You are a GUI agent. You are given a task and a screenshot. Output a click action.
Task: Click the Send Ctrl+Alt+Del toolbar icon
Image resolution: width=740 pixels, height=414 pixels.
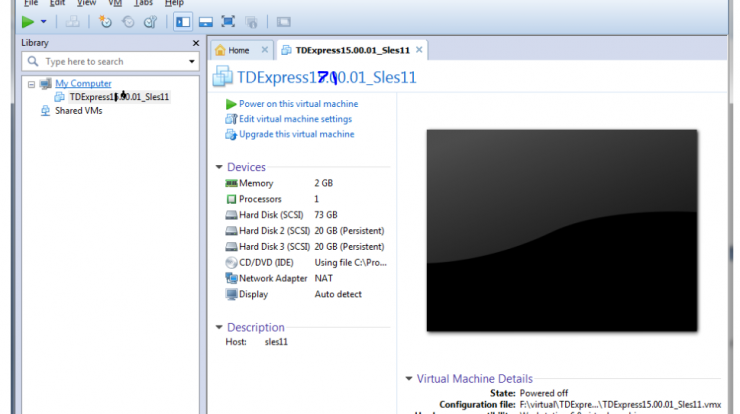72,22
